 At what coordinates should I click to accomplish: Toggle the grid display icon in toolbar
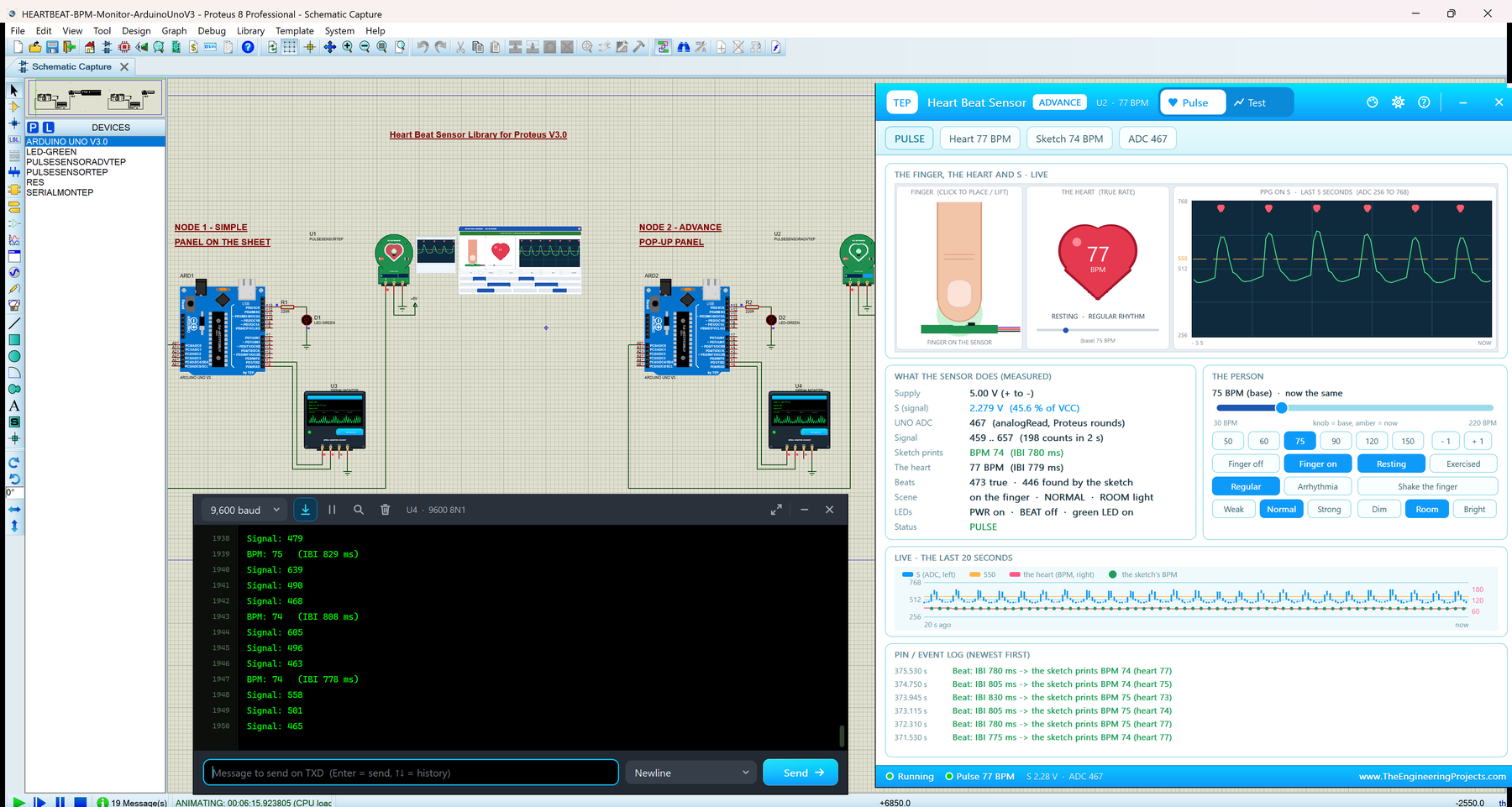(x=290, y=47)
